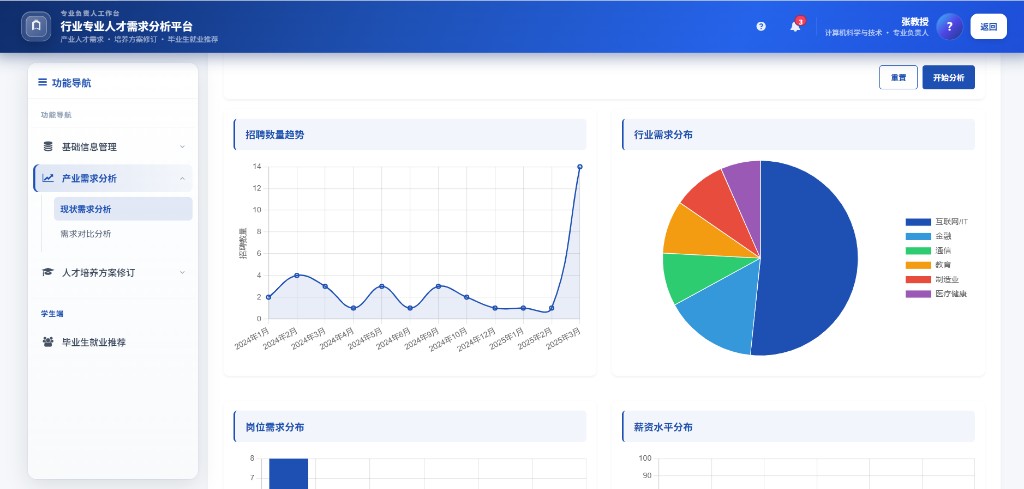Open 需求对比分析 submenu item
Screen dimensions: 1024x489
pos(123,234)
